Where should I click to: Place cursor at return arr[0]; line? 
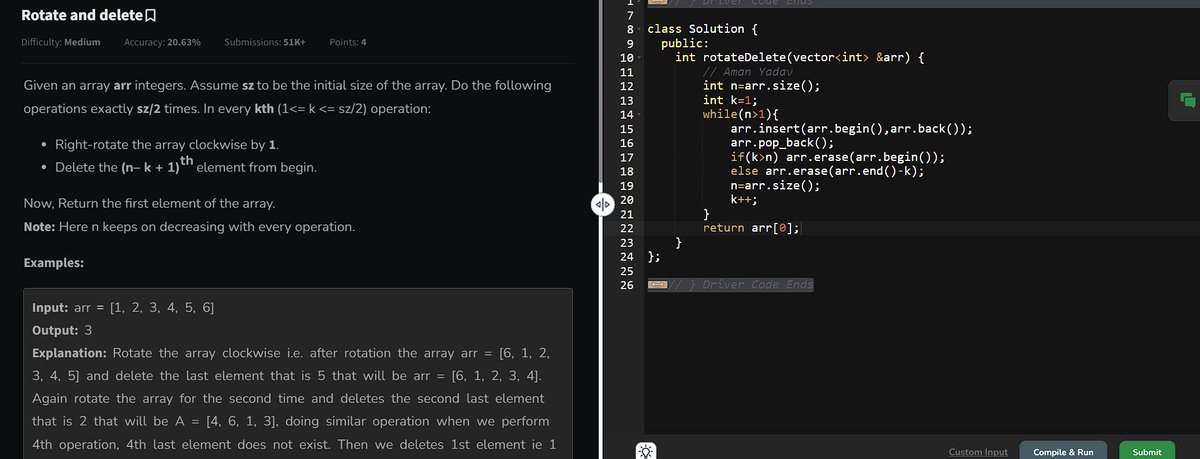click(x=750, y=228)
